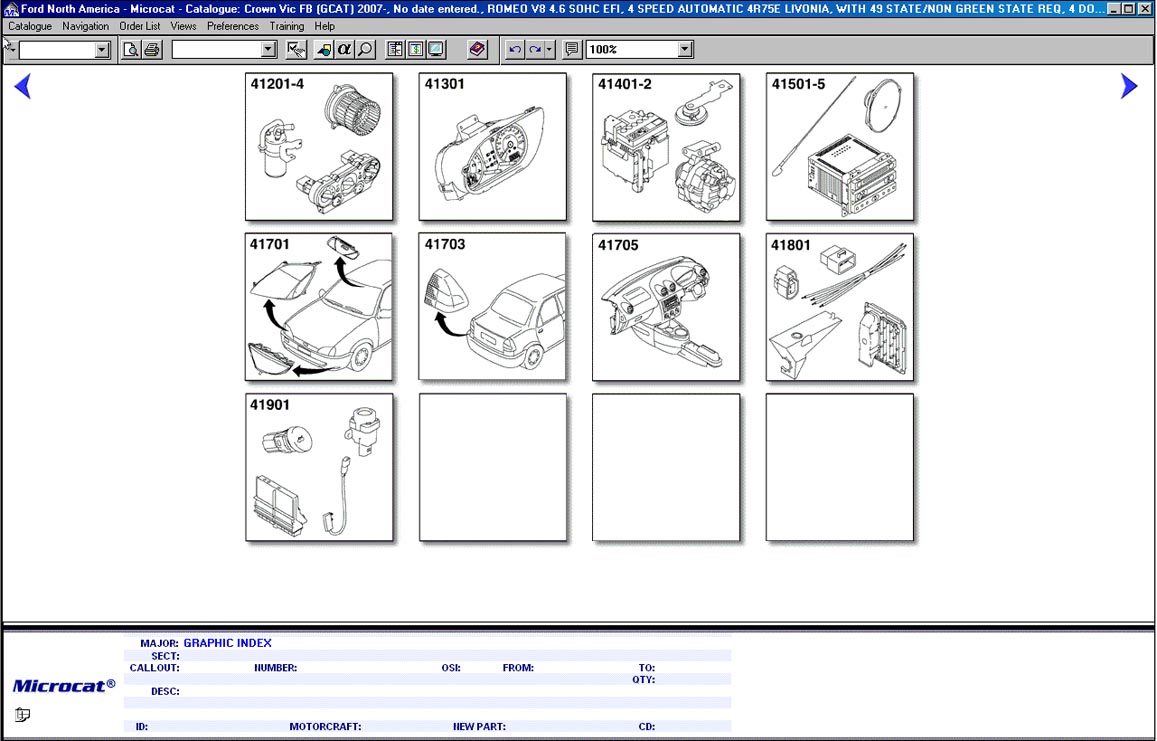Go to next page with right arrow
This screenshot has height=741, width=1157.
pyautogui.click(x=1129, y=87)
